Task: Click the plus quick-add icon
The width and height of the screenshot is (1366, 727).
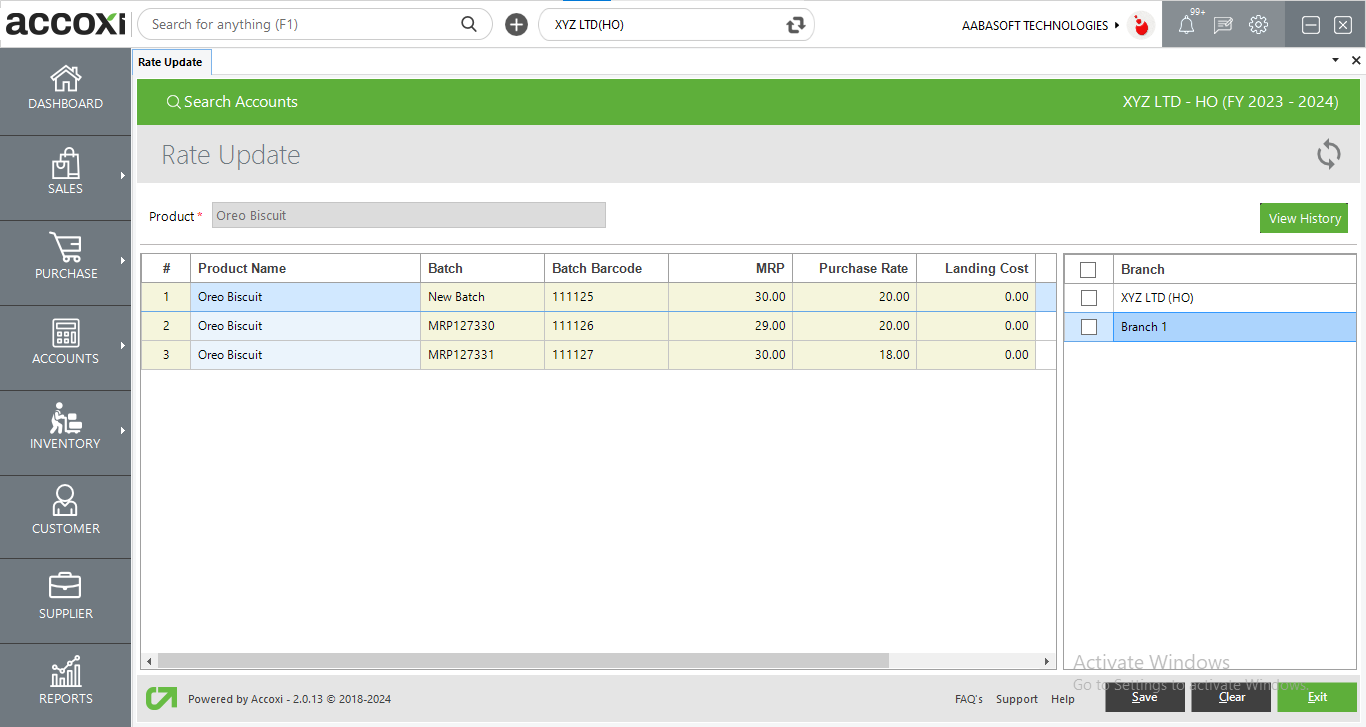Action: pyautogui.click(x=516, y=25)
